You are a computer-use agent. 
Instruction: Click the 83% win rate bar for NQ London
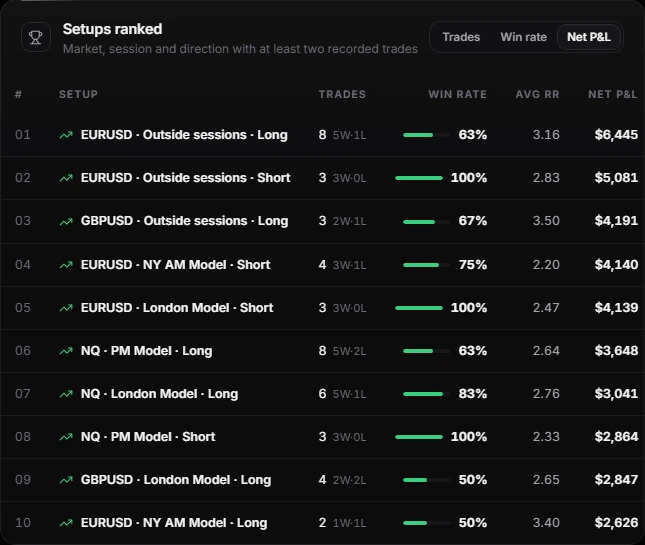427,394
